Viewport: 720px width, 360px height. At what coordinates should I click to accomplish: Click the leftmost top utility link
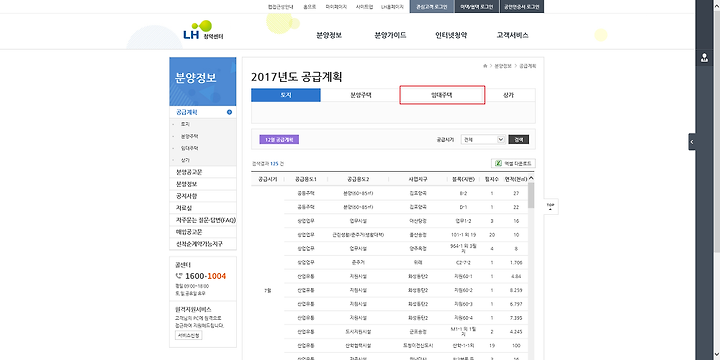click(280, 7)
